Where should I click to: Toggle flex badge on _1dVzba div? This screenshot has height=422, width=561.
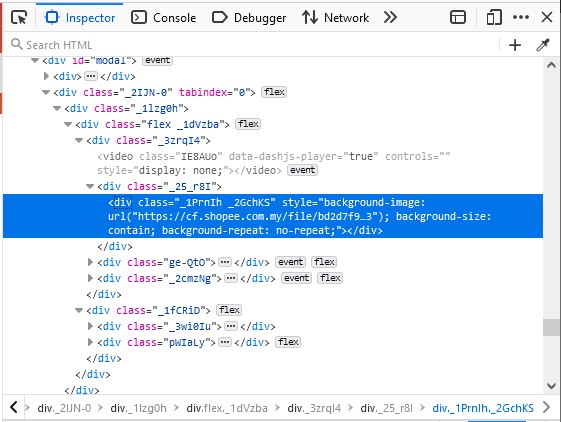(248, 124)
